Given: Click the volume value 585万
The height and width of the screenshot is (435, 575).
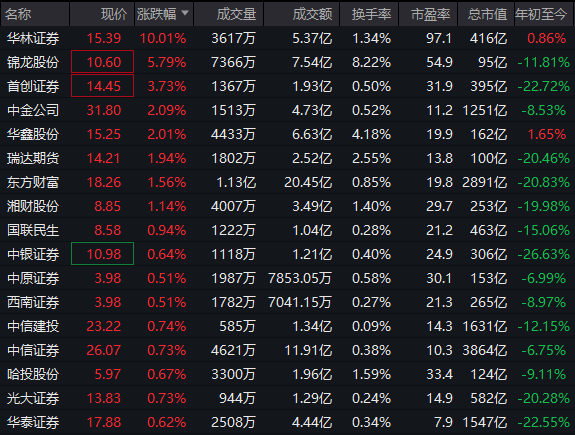Looking at the screenshot, I should 237,326.
